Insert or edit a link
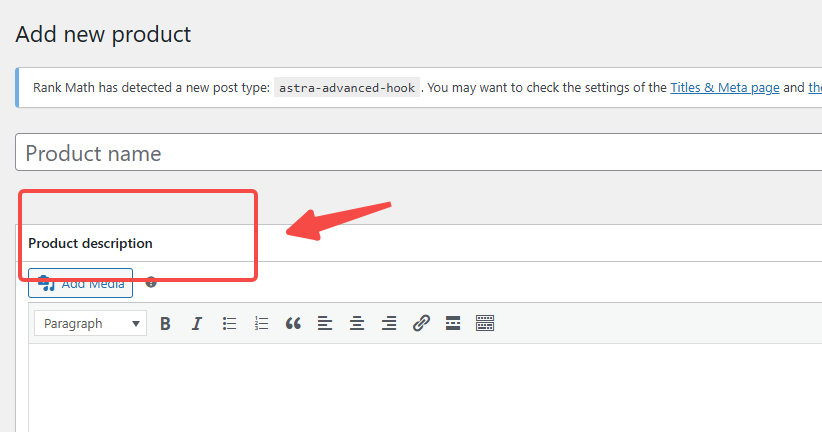This screenshot has height=432, width=822. pyautogui.click(x=421, y=323)
